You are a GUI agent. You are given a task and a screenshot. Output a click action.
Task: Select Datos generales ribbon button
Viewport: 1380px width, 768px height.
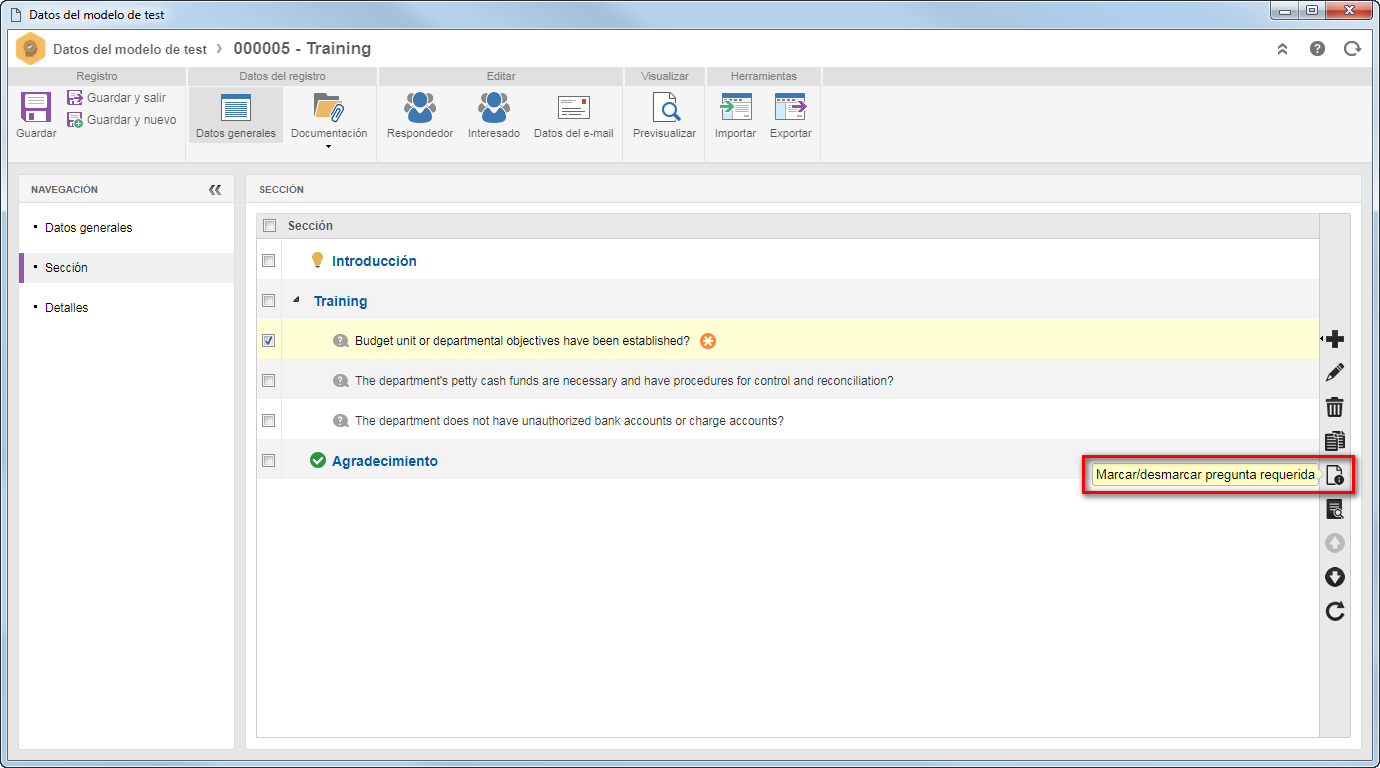(236, 115)
